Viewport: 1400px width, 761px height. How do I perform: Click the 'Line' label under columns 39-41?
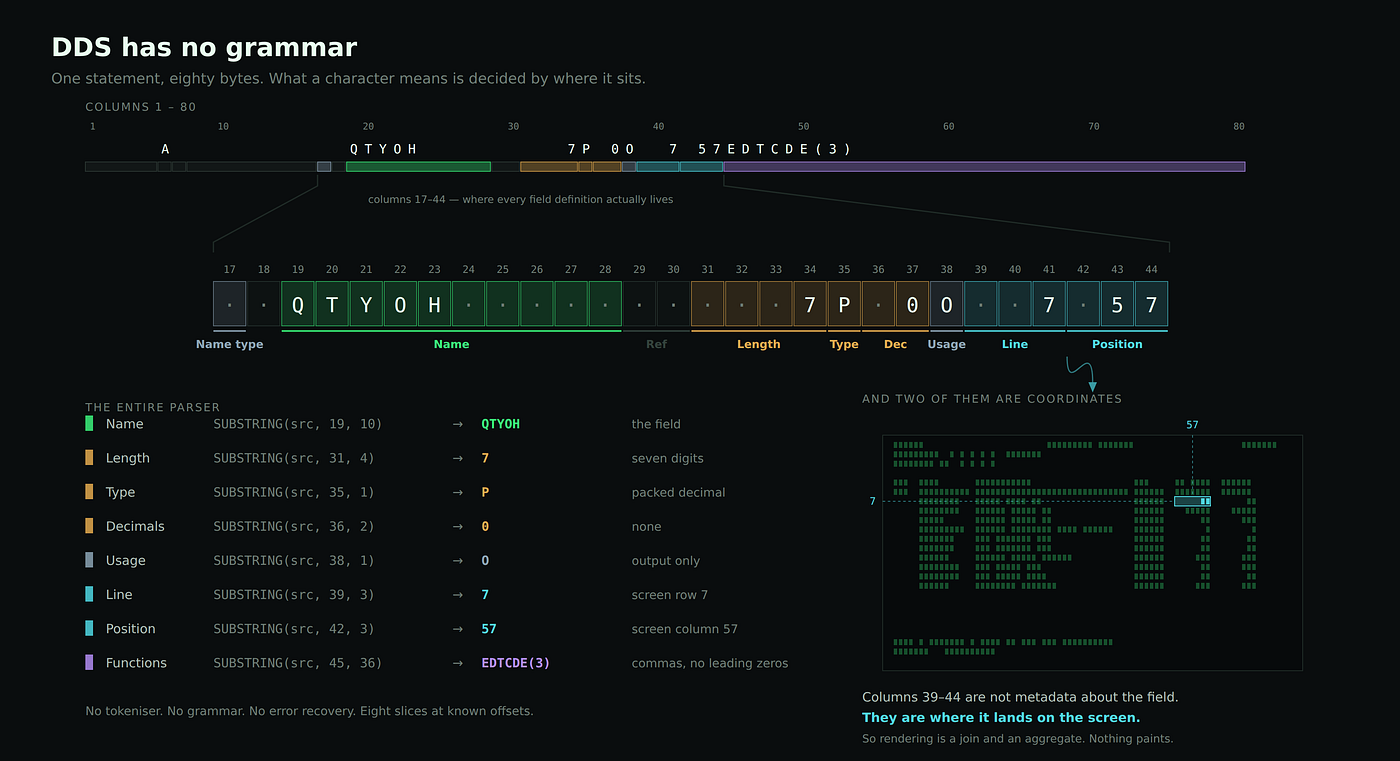click(1015, 344)
